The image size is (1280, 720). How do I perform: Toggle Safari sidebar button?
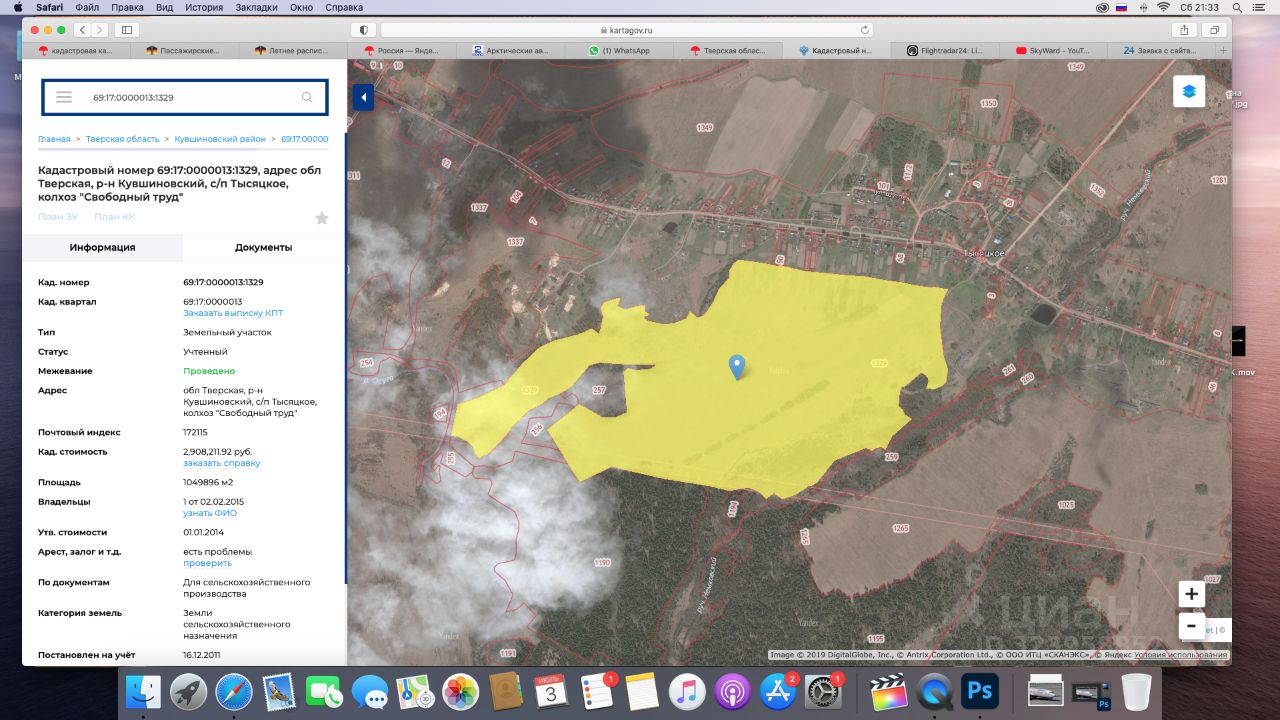[127, 30]
